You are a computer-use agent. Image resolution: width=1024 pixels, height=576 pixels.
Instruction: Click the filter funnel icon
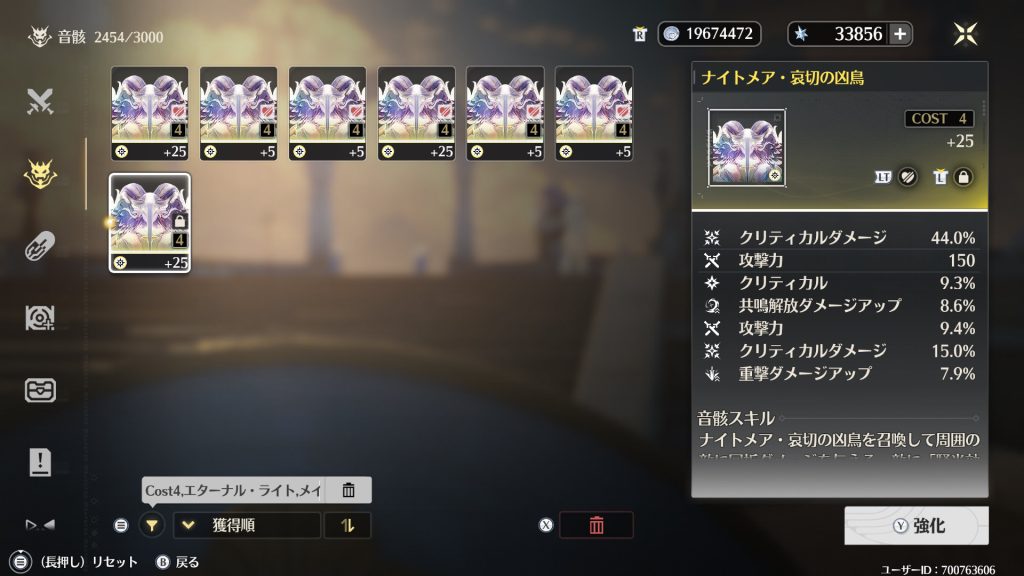tap(152, 525)
